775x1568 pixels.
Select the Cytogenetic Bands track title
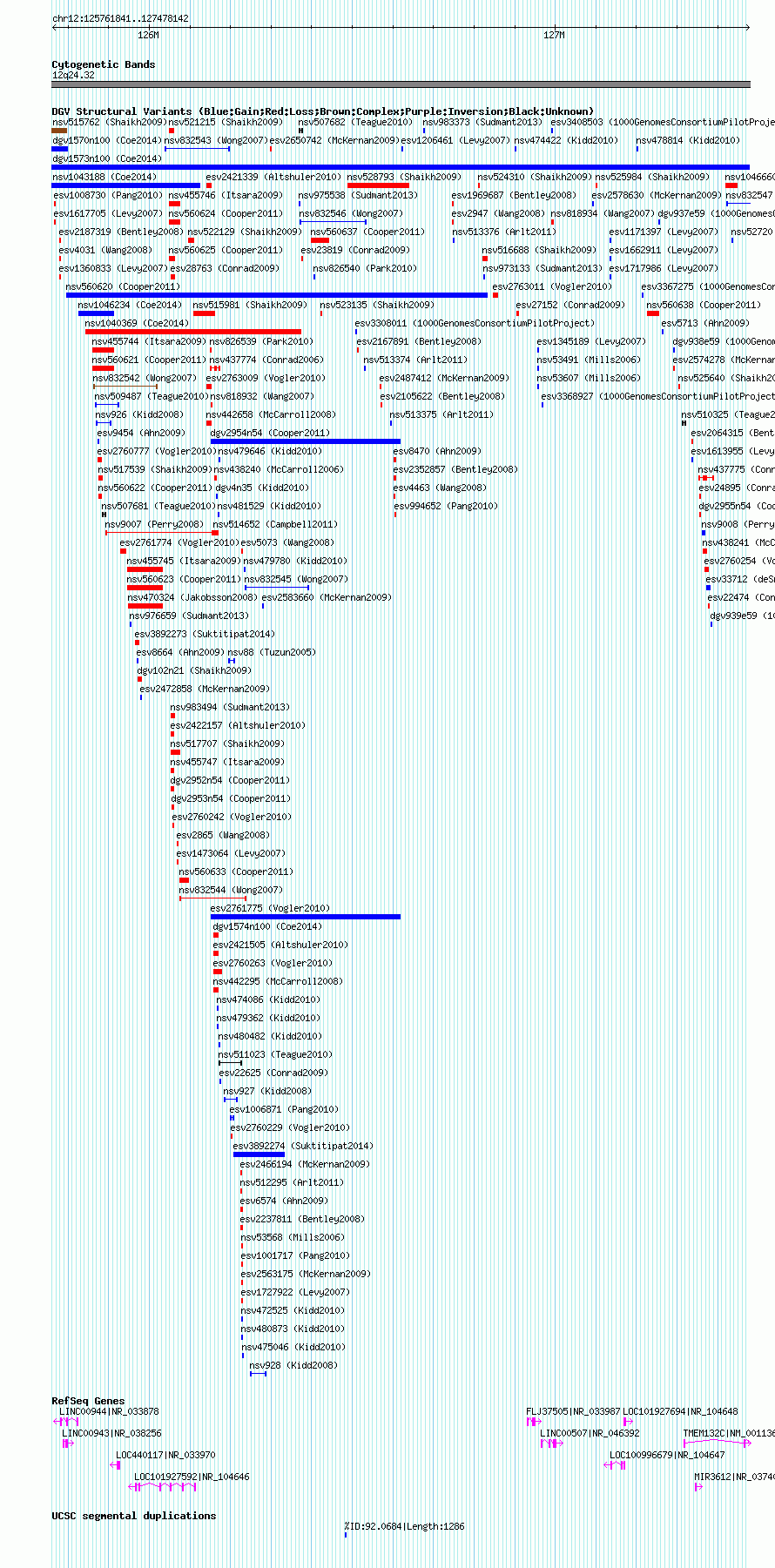coord(104,64)
